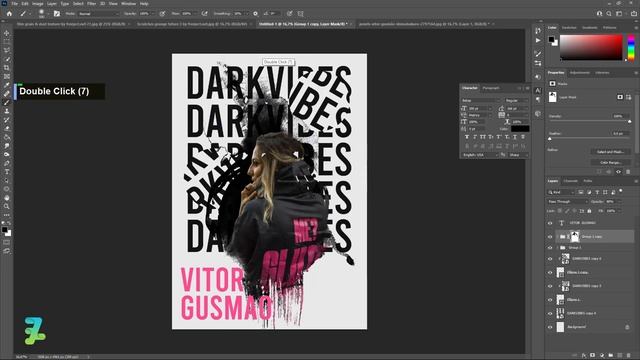Select the Move tool
Viewport: 640px width, 360px height.
pyautogui.click(x=7, y=33)
